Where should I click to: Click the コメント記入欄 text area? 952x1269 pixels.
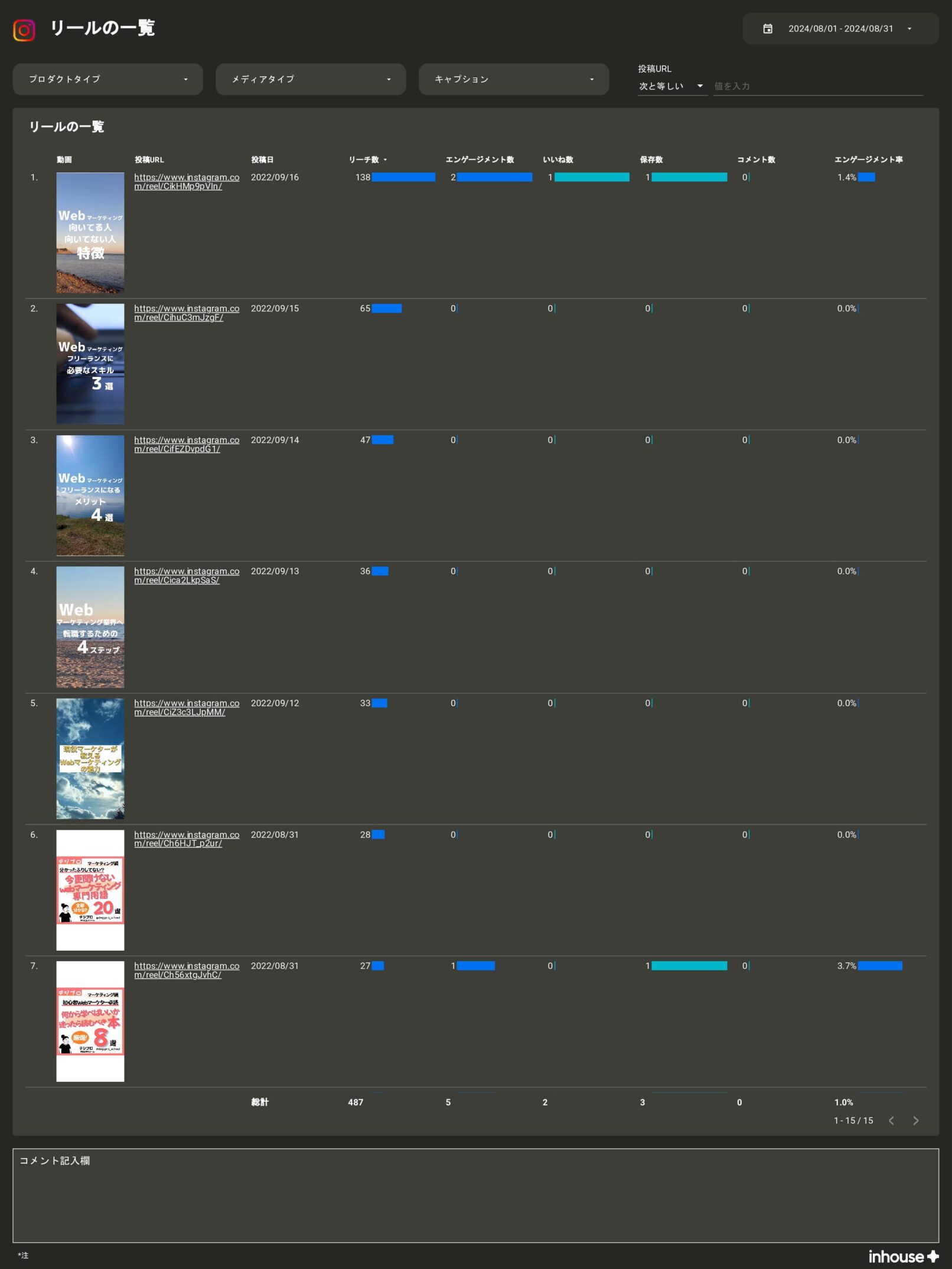coord(475,1196)
